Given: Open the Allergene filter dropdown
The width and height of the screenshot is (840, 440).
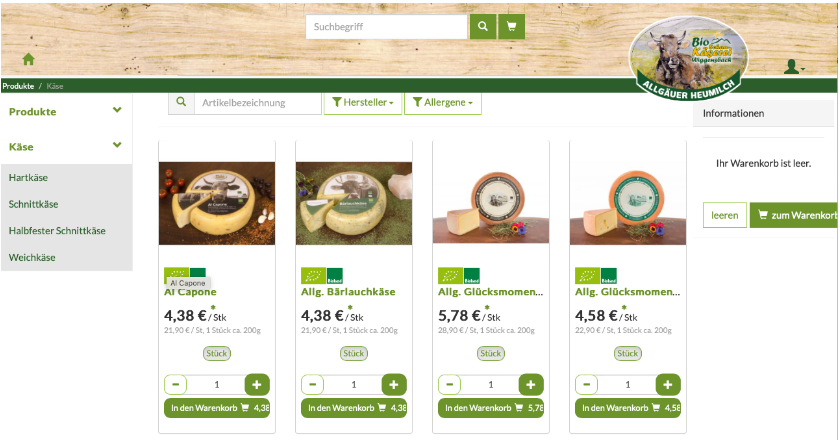Looking at the screenshot, I should (x=442, y=102).
